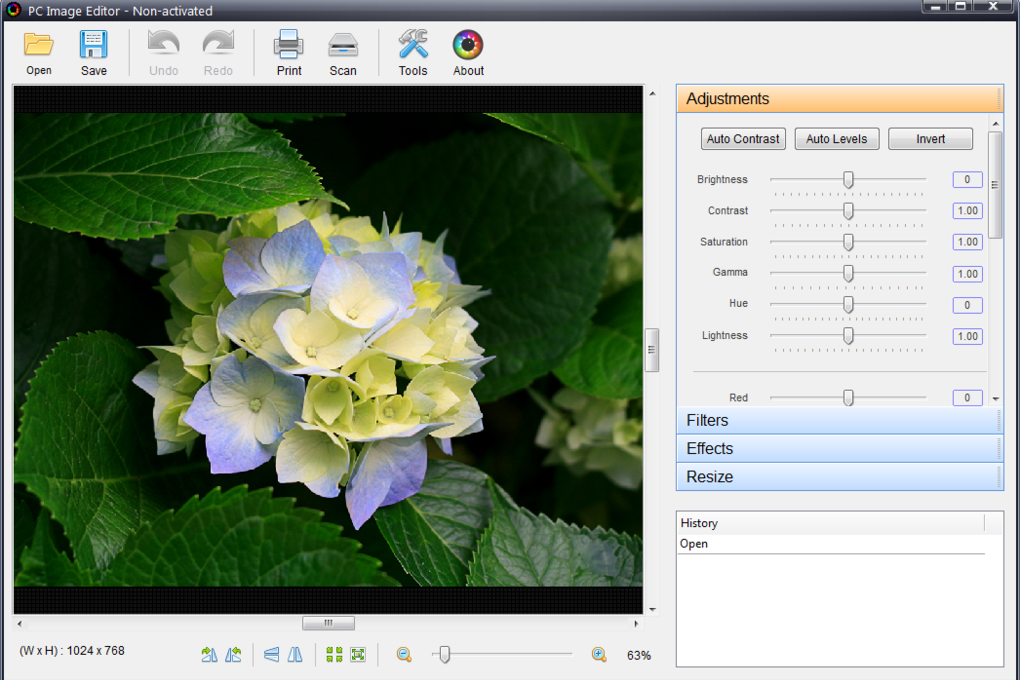The width and height of the screenshot is (1020, 680).
Task: Click the Undo arrow icon
Action: (163, 44)
